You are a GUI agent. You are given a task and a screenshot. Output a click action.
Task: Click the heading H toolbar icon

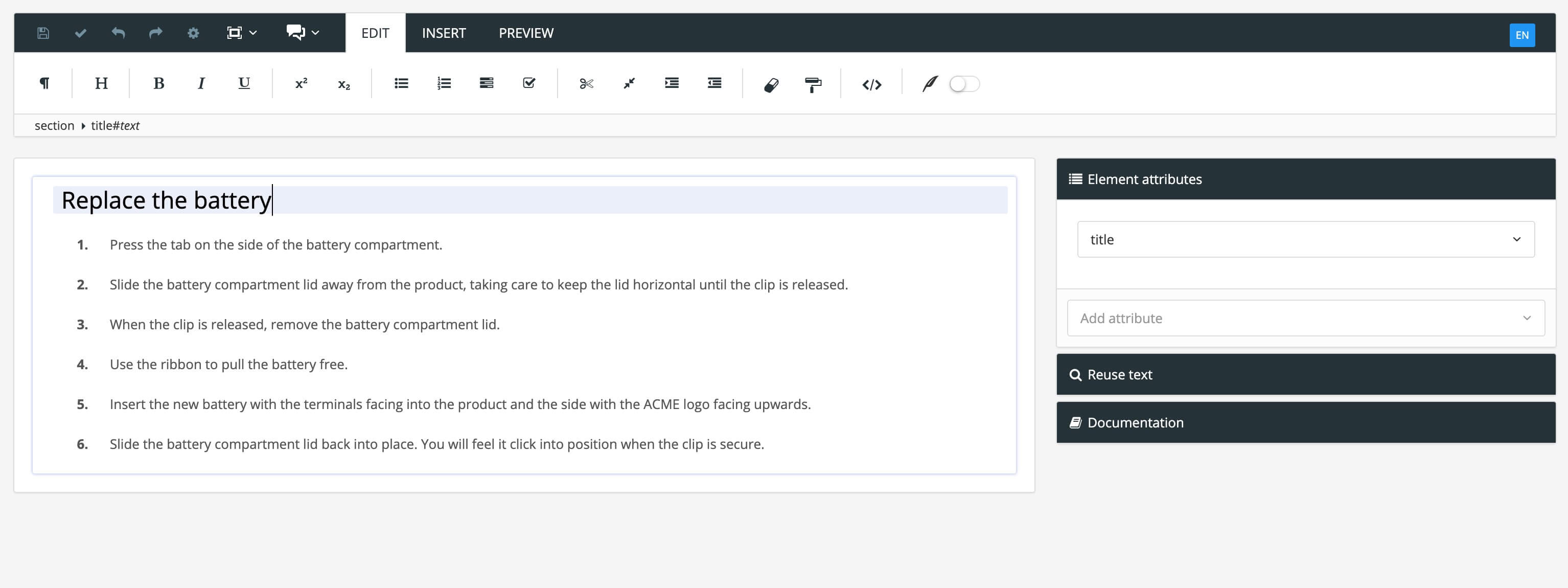click(100, 84)
